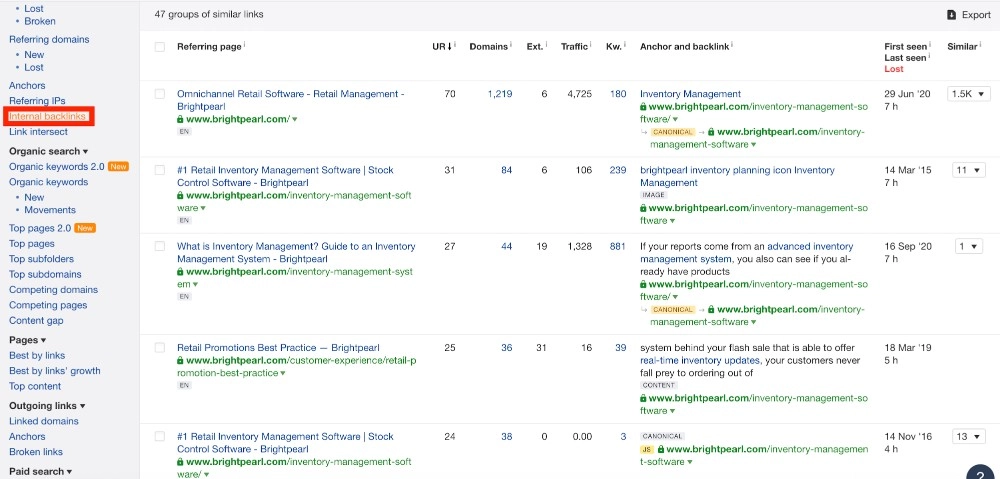Go to Content gap in sidebar
The width and height of the screenshot is (1000, 479).
tap(36, 321)
